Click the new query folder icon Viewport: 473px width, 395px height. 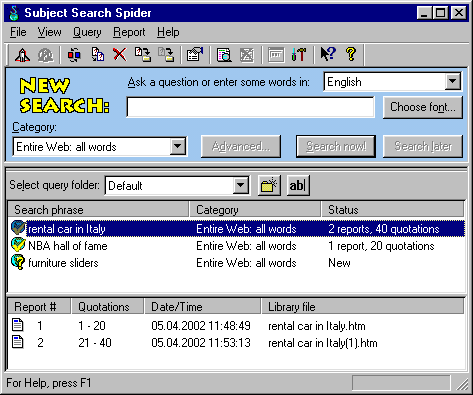coord(269,185)
